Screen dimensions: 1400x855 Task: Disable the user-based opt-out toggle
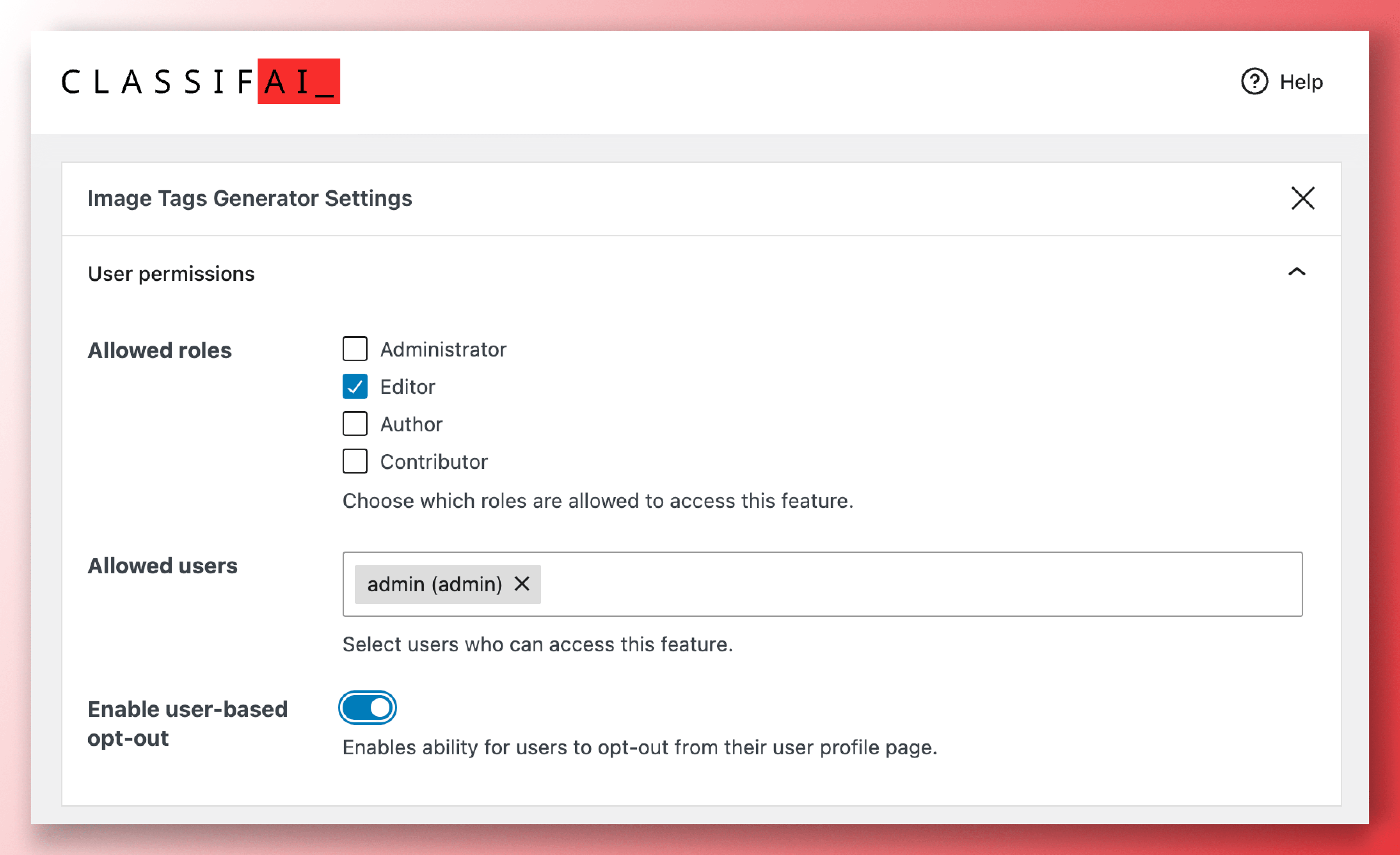click(368, 708)
